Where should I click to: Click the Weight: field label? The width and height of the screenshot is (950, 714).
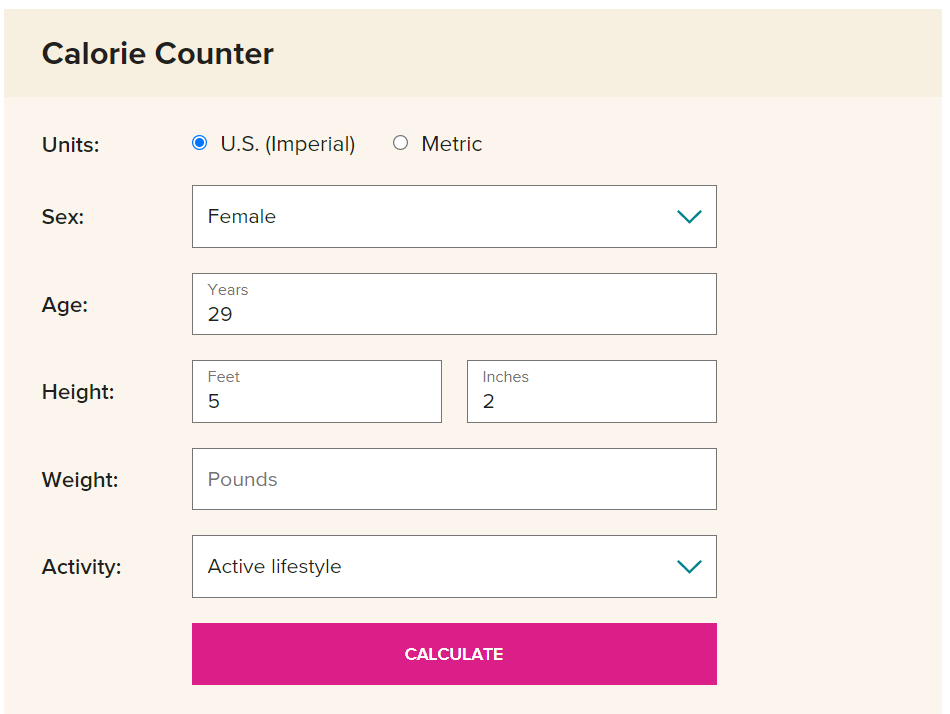[x=80, y=480]
